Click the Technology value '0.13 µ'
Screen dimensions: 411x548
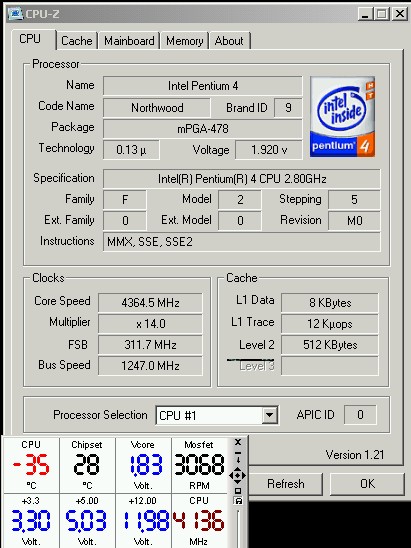pos(131,150)
